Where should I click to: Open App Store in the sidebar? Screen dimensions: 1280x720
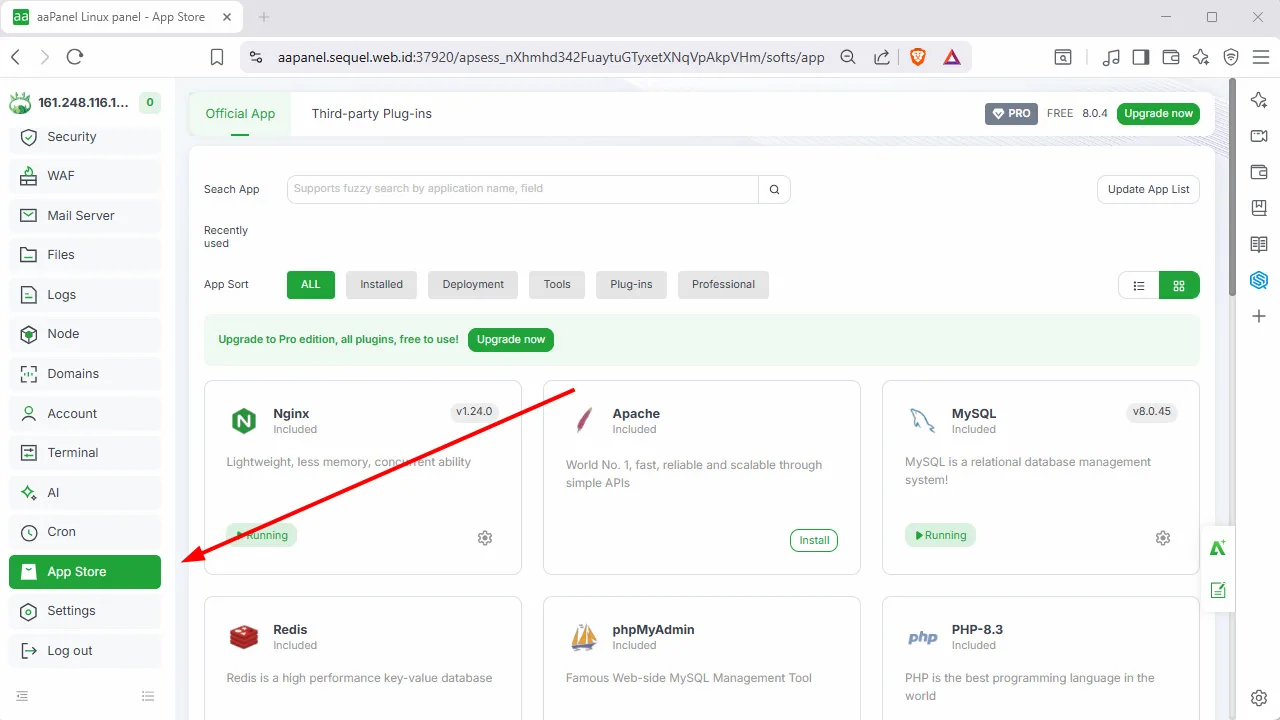coord(85,572)
